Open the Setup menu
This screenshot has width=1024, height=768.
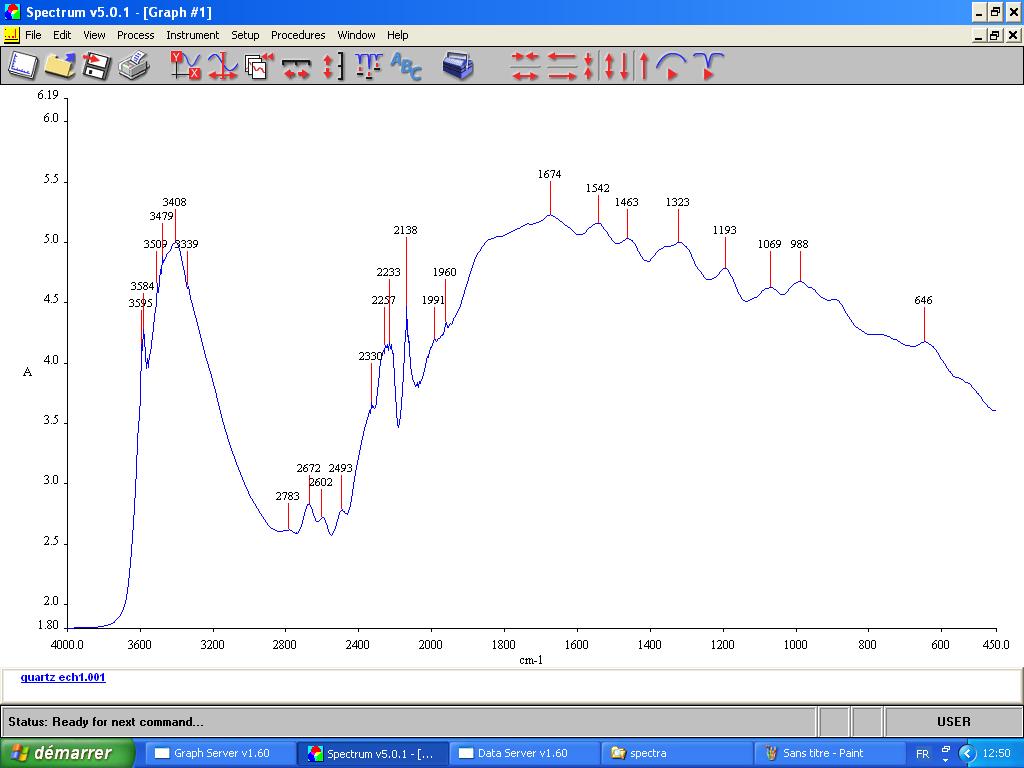tap(245, 35)
